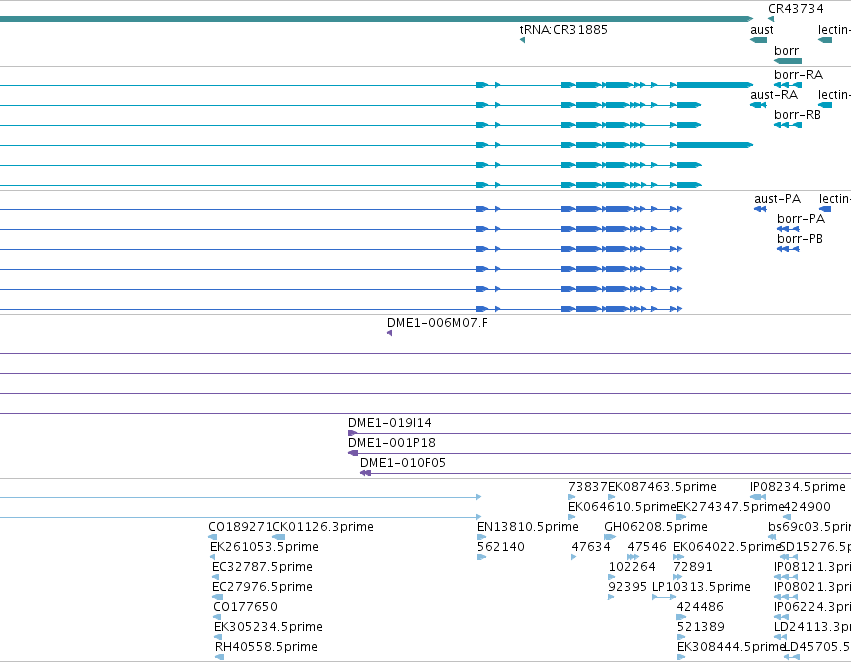
Task: Click the aust-PA protein label
Action: tap(777, 199)
